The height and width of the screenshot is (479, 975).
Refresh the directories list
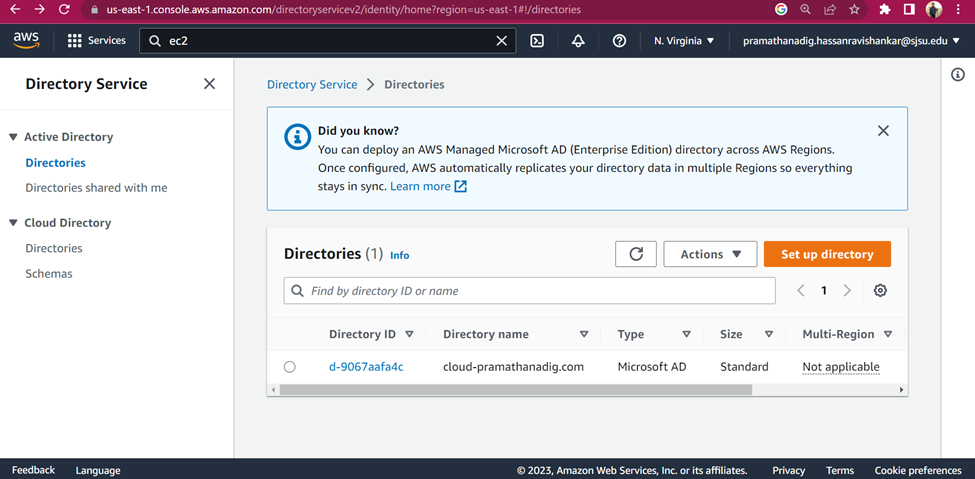(635, 254)
